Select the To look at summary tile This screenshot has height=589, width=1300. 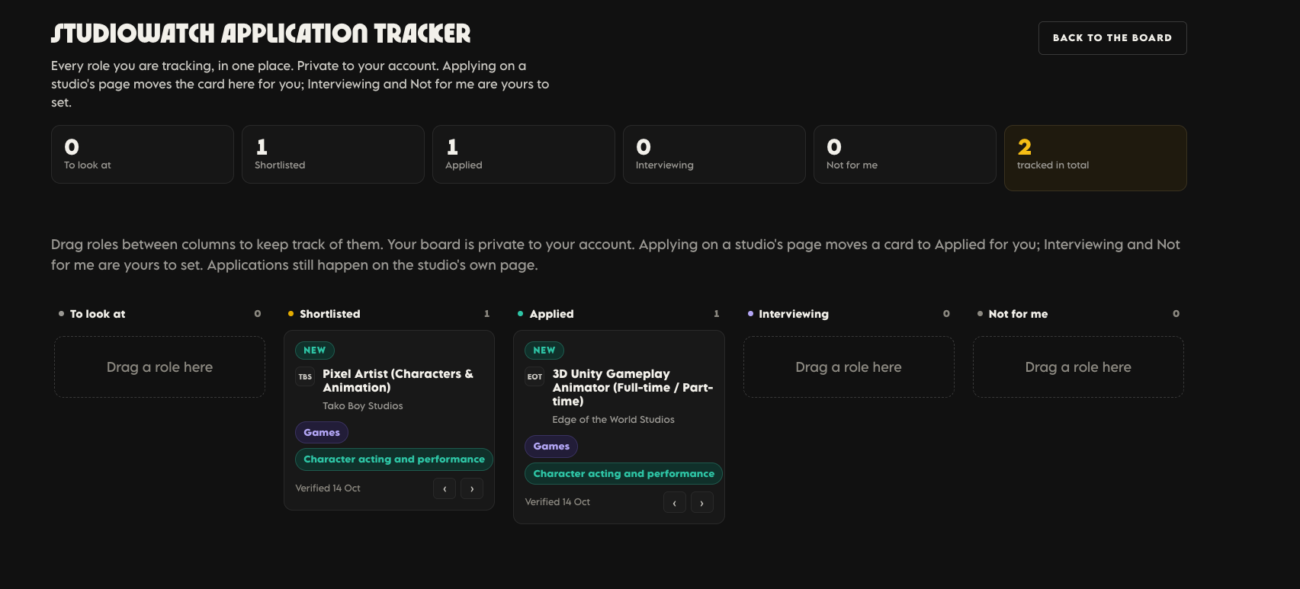tap(142, 154)
